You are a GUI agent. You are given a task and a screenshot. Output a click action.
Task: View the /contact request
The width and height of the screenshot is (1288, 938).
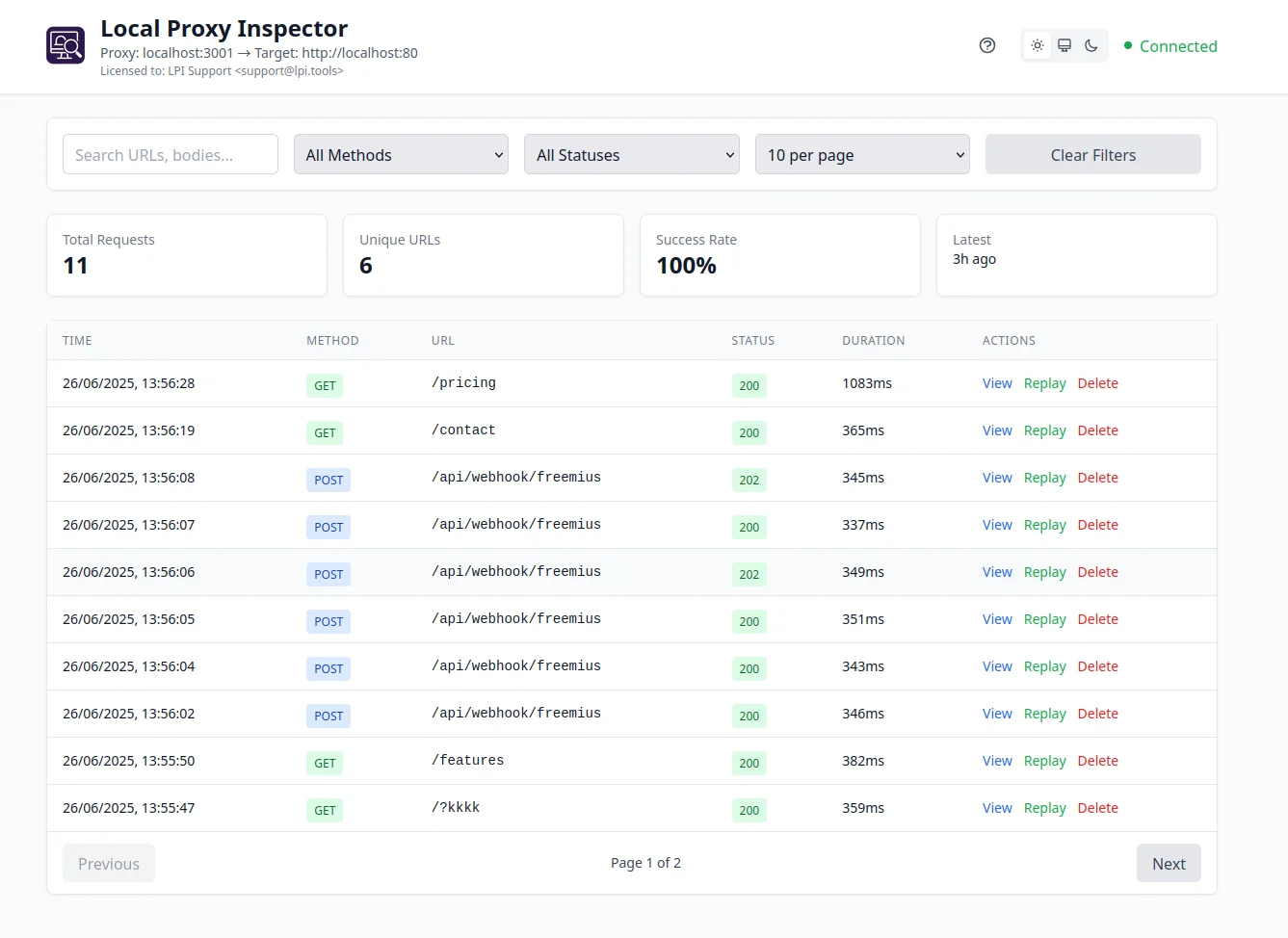click(x=997, y=430)
